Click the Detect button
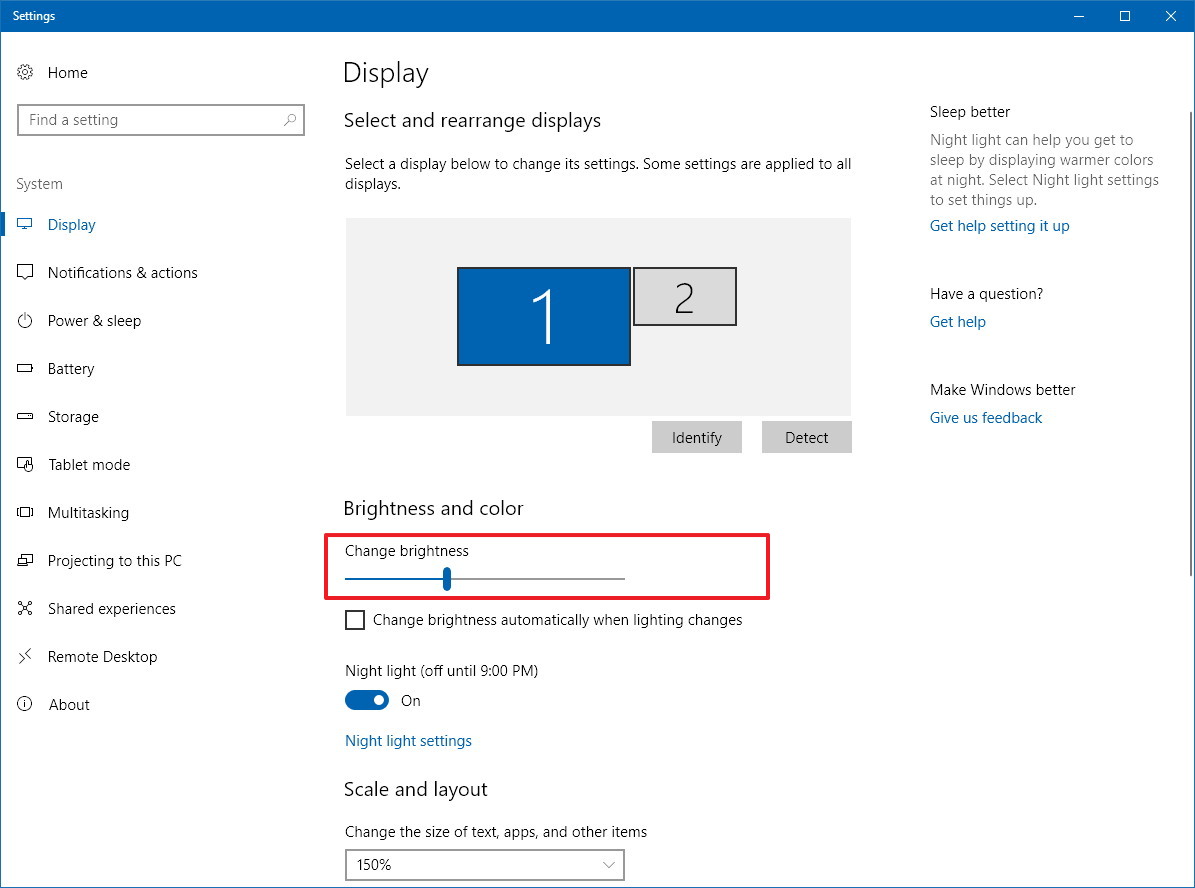 click(806, 438)
